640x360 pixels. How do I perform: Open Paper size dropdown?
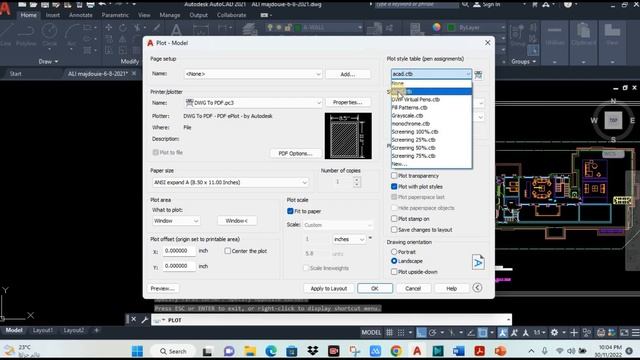(x=230, y=182)
